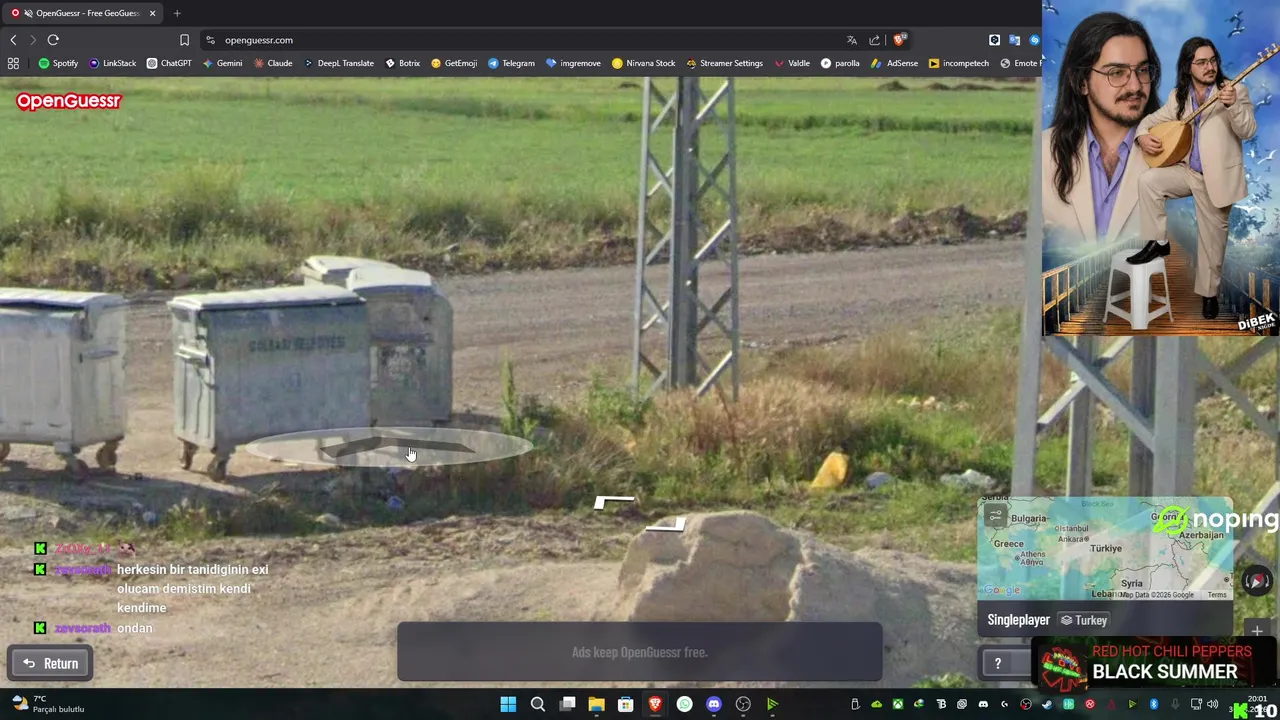Open the Nirvana Stock bookmark
Screen dimensions: 1280x720
(x=643, y=63)
